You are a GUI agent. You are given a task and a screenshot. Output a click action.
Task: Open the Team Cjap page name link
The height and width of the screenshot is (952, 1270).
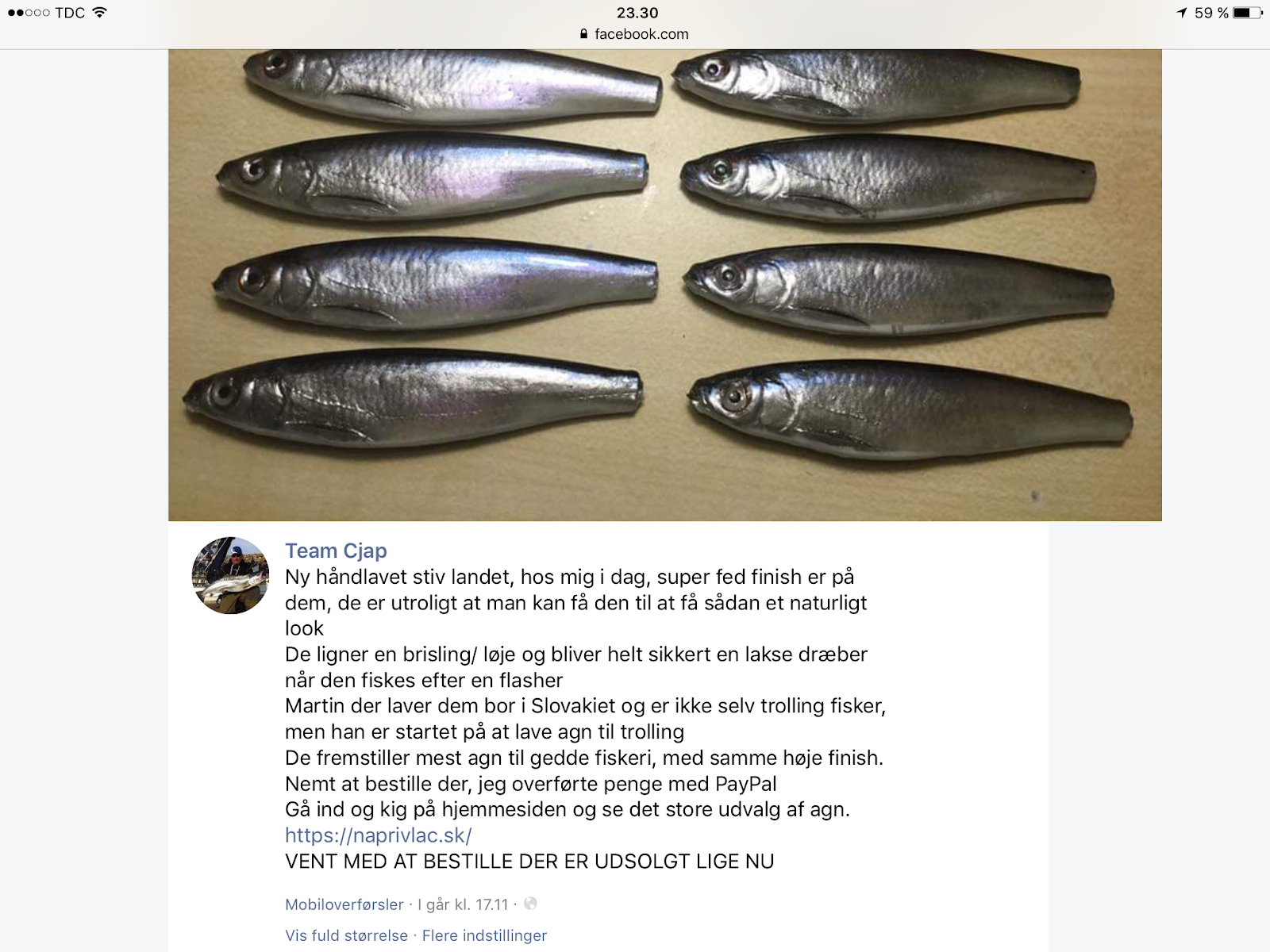pos(336,551)
